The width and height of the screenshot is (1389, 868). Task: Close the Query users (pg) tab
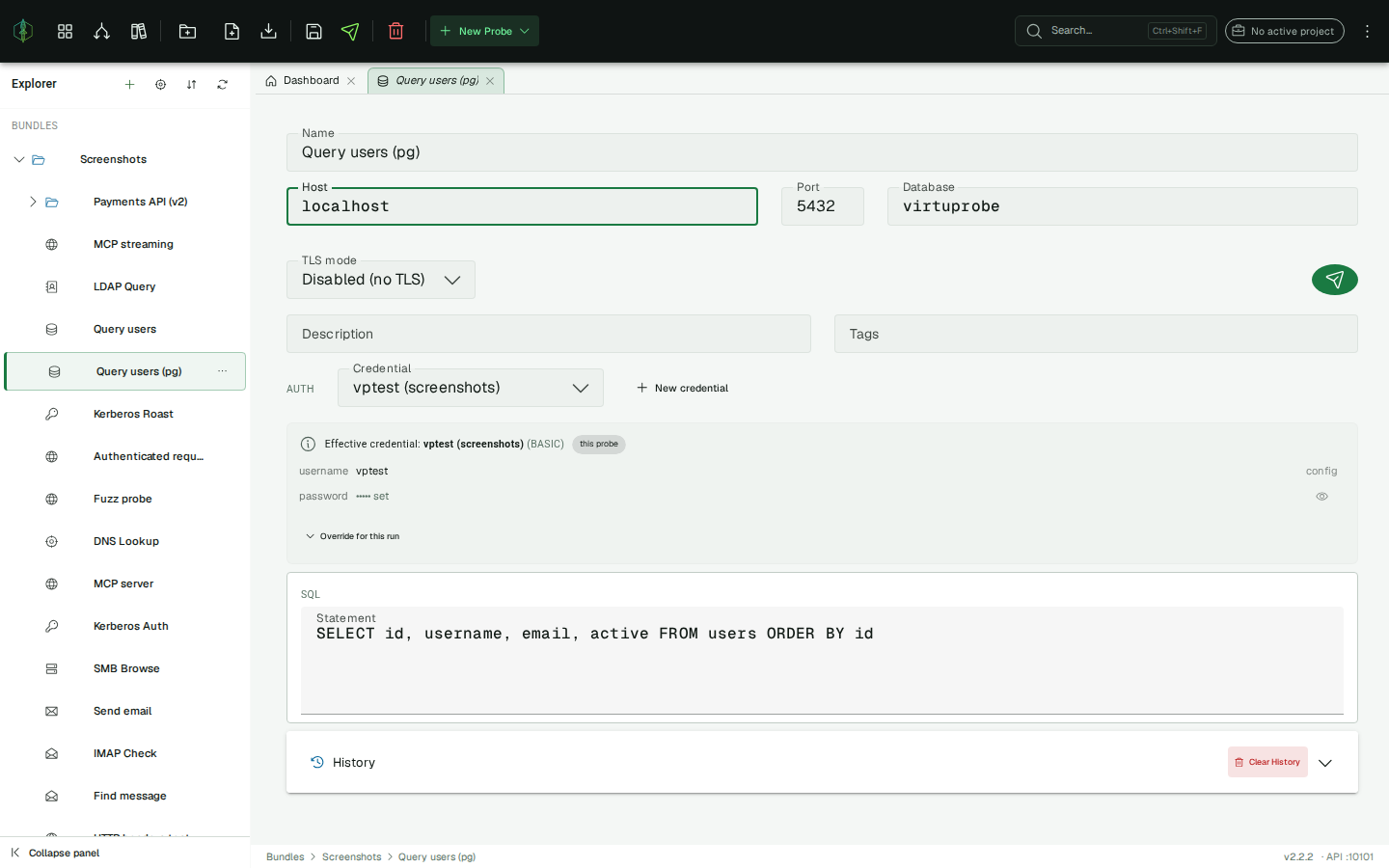(x=490, y=81)
